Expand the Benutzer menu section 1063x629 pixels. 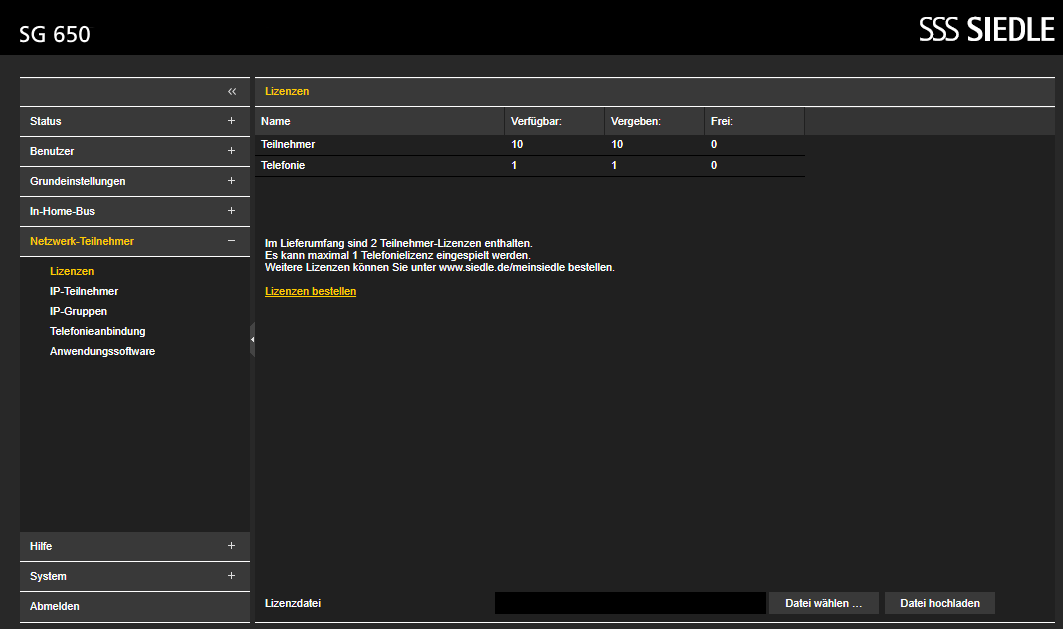[135, 151]
